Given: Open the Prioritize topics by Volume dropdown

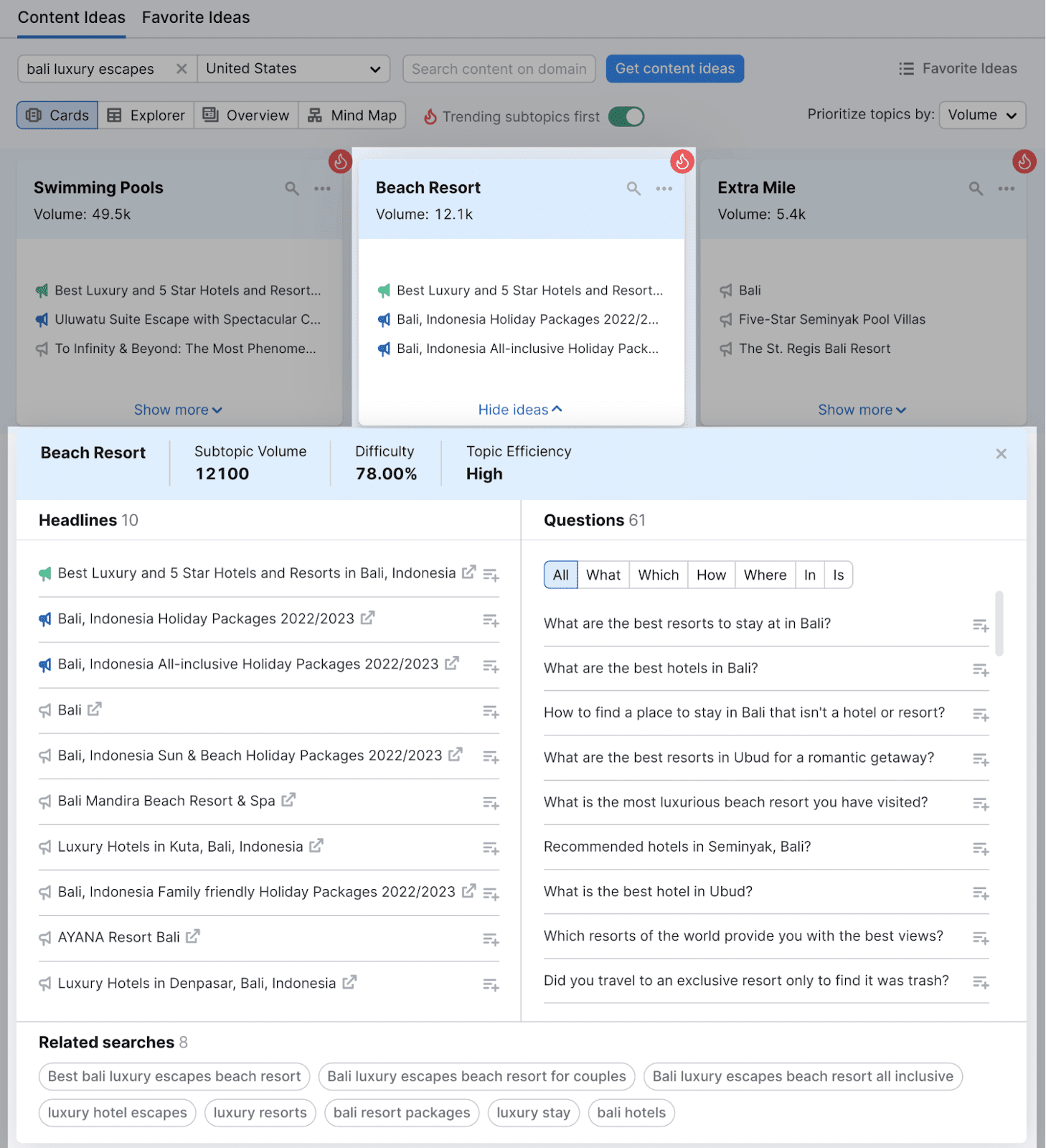Looking at the screenshot, I should [981, 115].
